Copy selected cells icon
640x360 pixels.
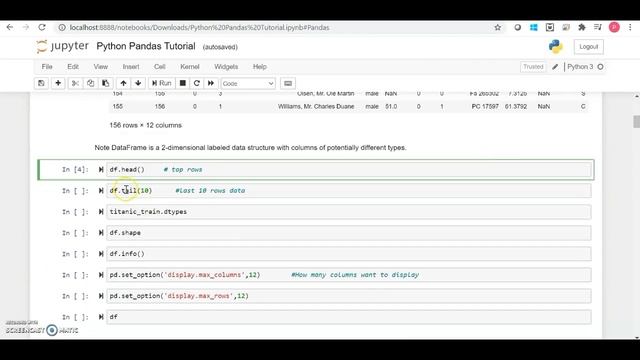pyautogui.click(x=90, y=83)
